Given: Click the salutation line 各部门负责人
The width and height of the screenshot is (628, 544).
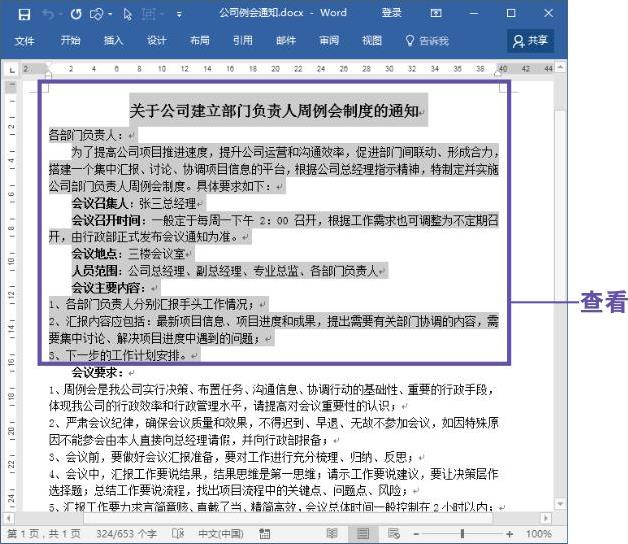Looking at the screenshot, I should coord(85,135).
